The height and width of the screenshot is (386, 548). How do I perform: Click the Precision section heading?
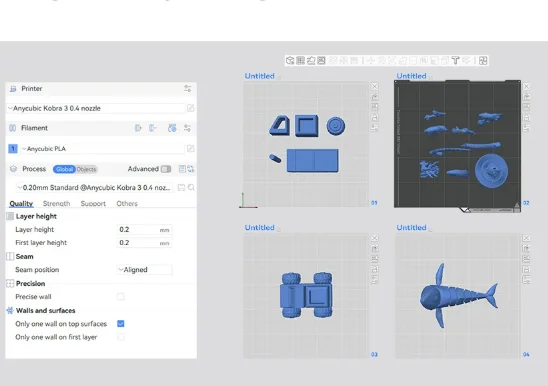[x=30, y=284]
